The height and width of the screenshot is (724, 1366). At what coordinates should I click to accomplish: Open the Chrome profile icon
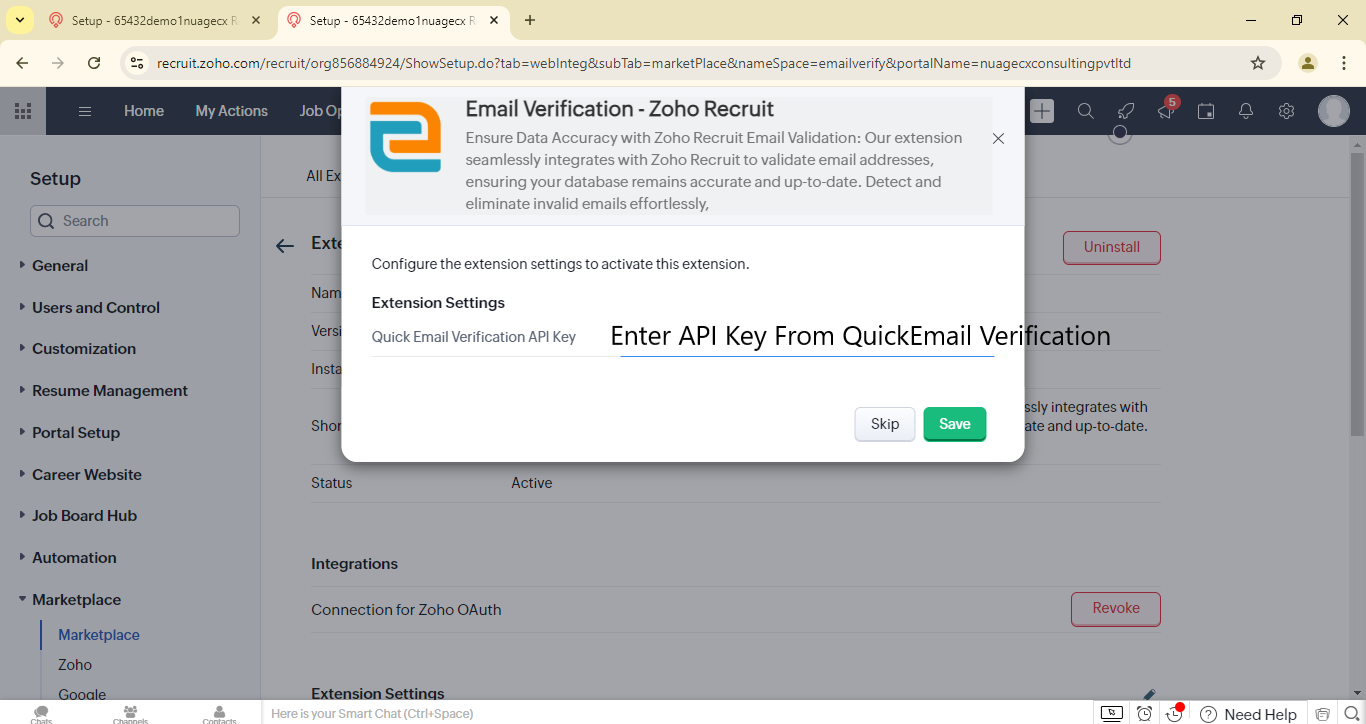(x=1308, y=63)
